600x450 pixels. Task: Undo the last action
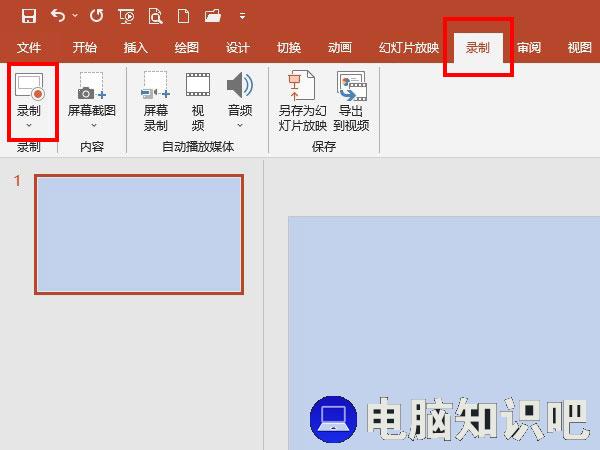click(x=58, y=16)
